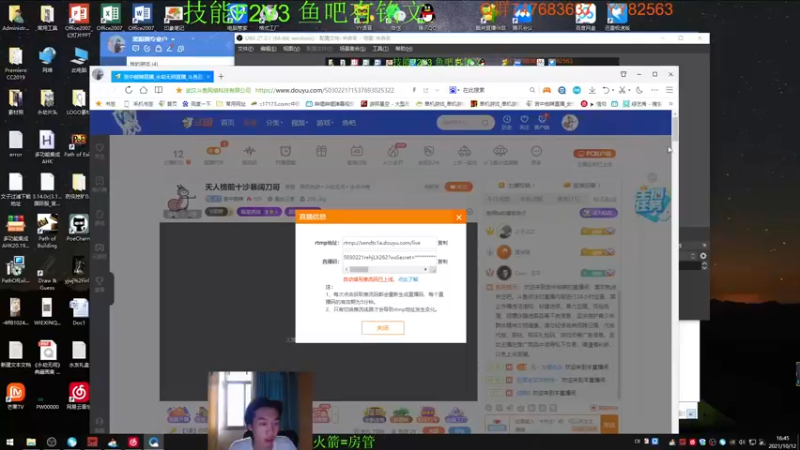Open 文件 menu in OBS window
This screenshot has height=450, width=800.
tap(245, 49)
